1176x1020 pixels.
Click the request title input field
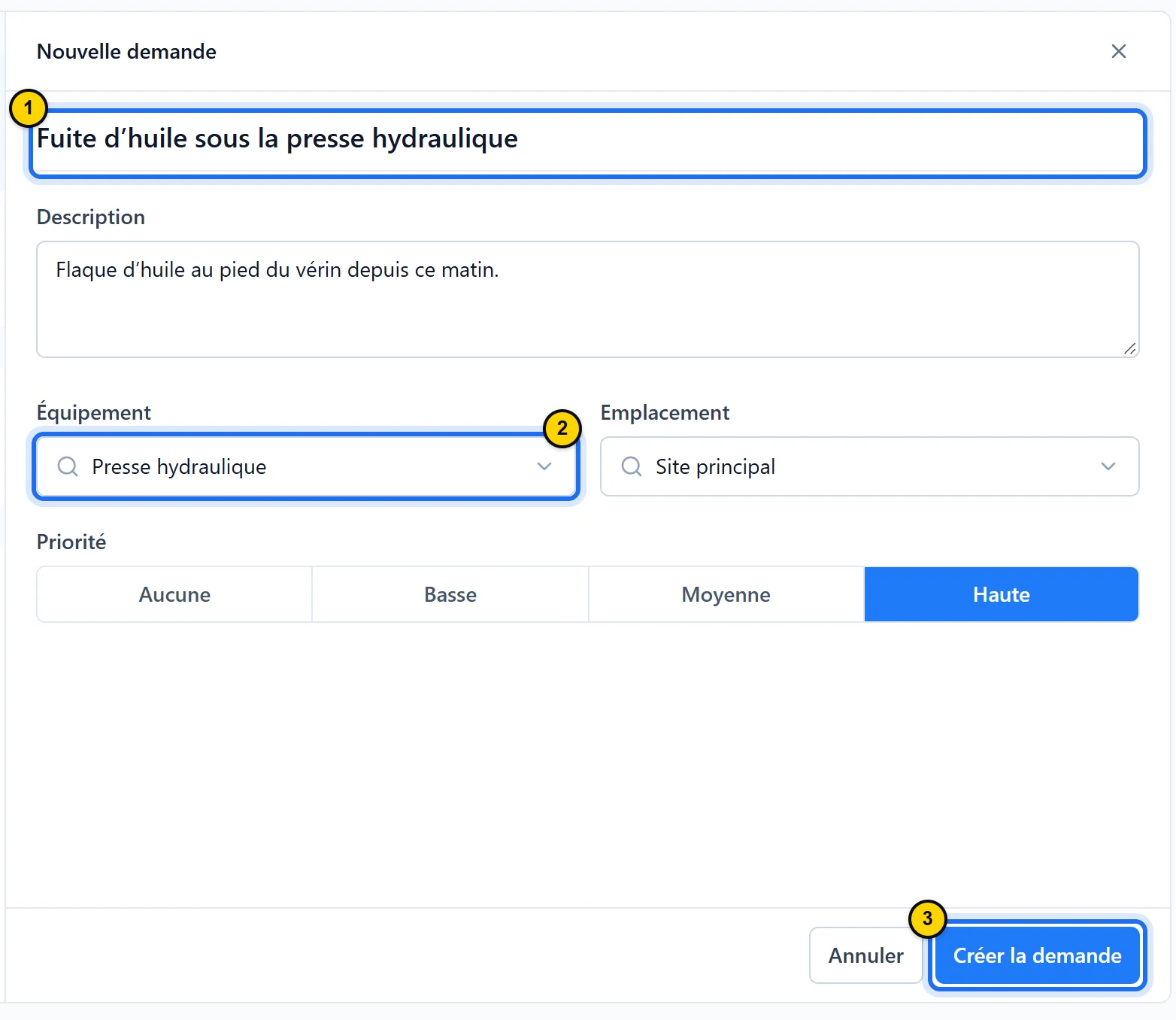(x=588, y=143)
